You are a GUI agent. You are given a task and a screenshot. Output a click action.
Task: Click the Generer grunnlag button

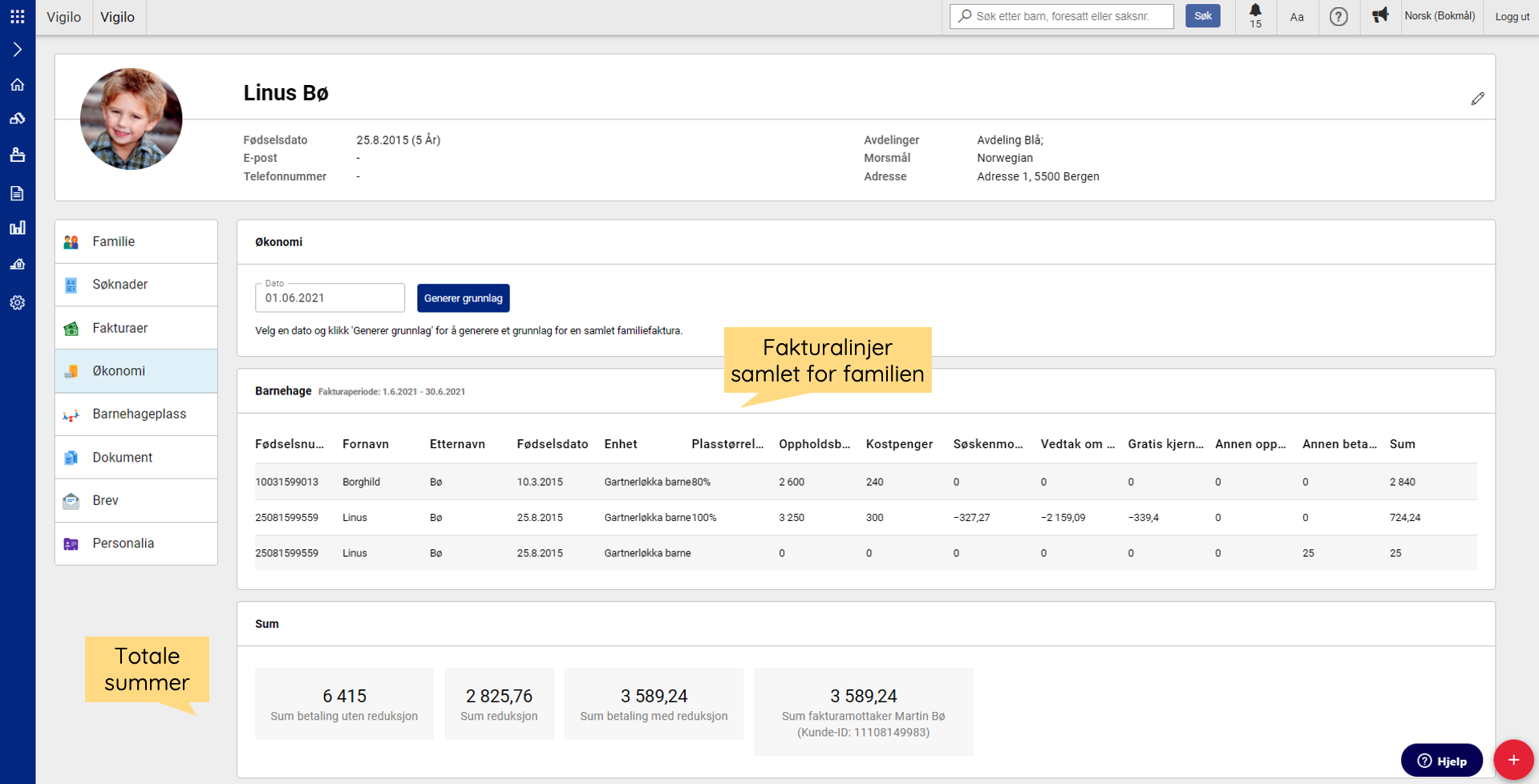(x=463, y=298)
